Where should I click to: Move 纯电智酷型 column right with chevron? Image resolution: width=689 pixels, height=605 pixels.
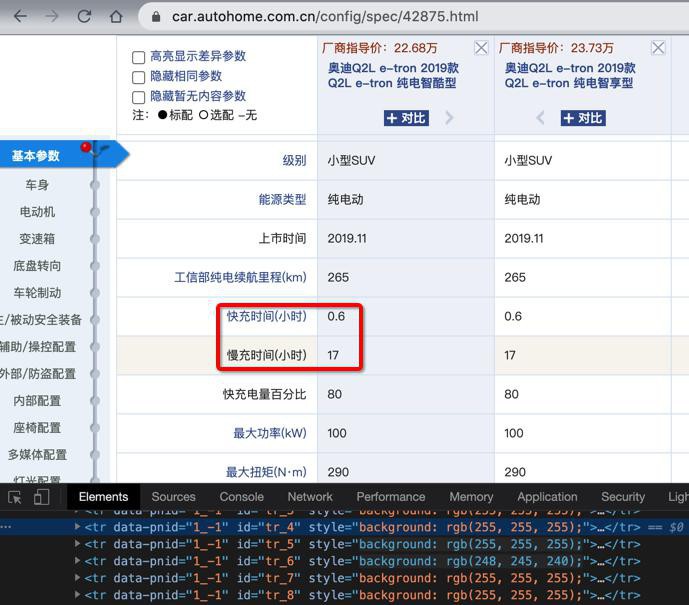449,118
